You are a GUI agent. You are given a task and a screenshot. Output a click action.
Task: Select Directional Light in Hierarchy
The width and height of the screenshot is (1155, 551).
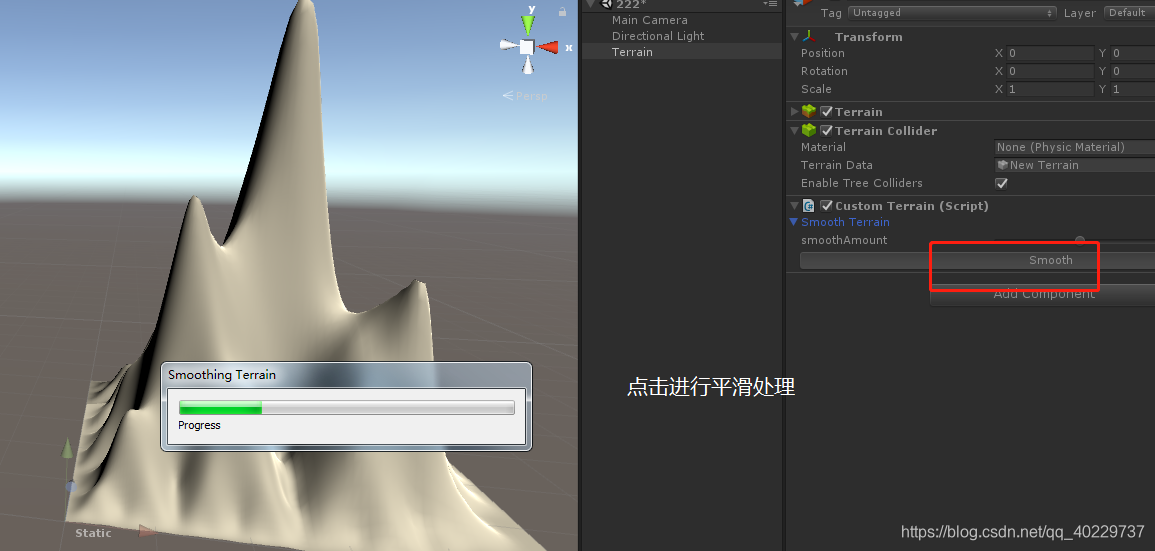[x=658, y=36]
